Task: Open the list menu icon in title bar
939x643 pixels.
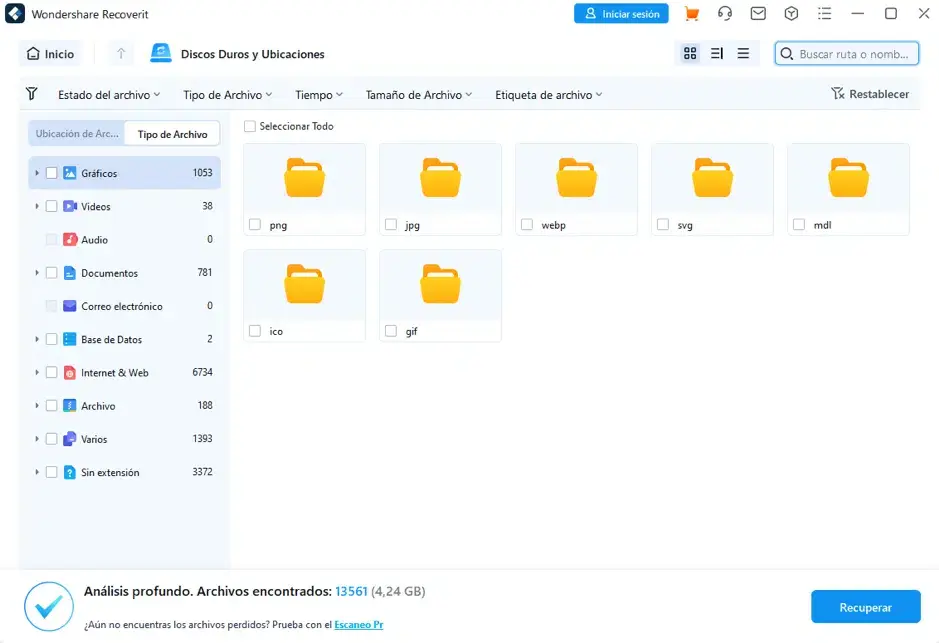Action: (x=825, y=14)
